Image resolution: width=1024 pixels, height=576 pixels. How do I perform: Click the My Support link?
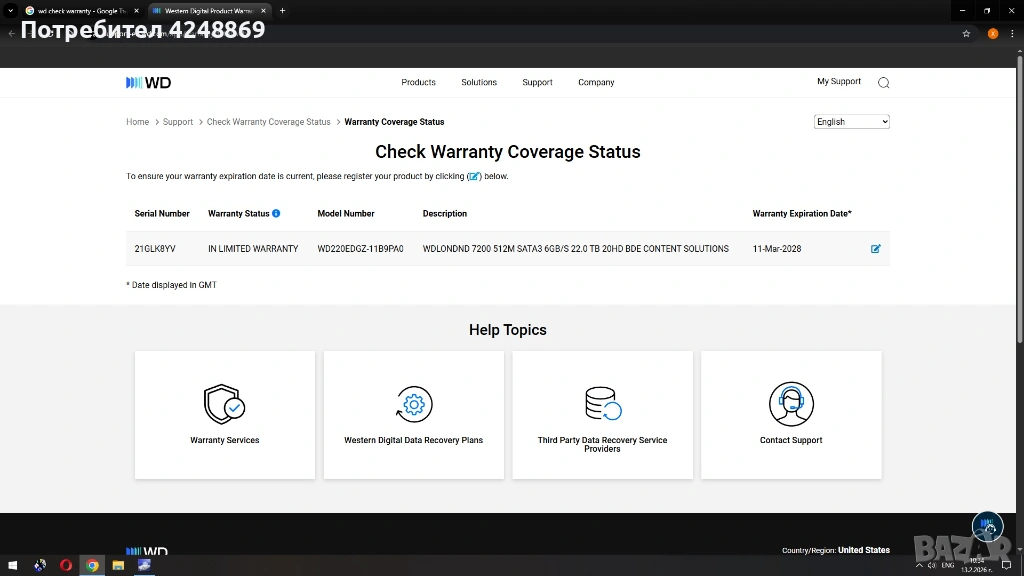click(838, 82)
